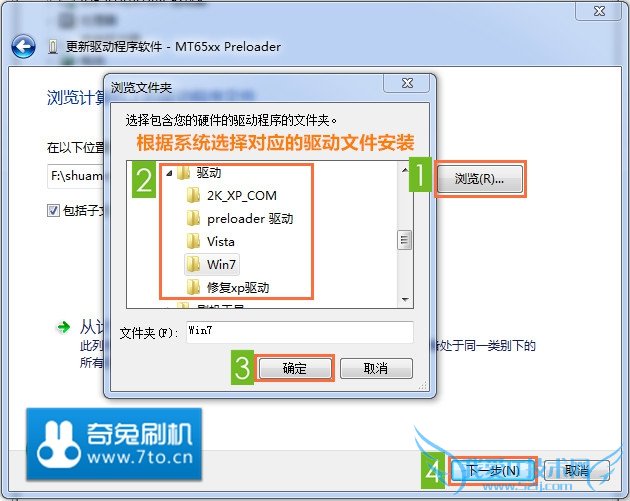Cancel the browse folder dialog with 取消

(x=376, y=368)
